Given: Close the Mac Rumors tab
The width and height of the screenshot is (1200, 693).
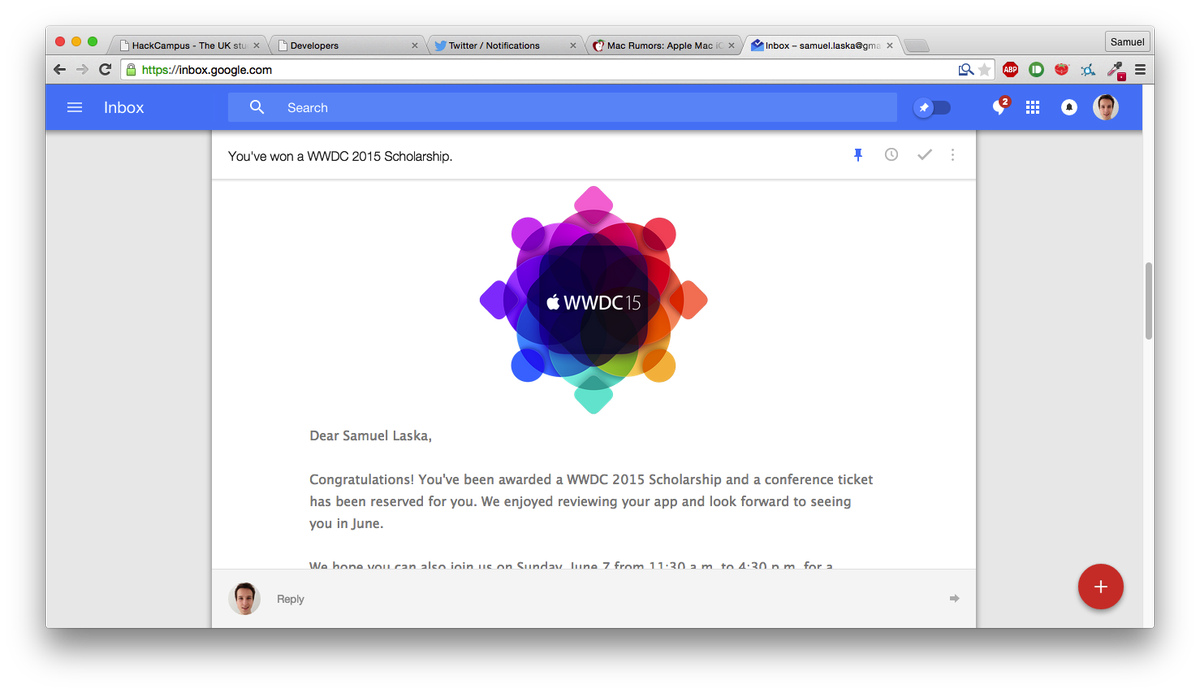Looking at the screenshot, I should click(732, 45).
